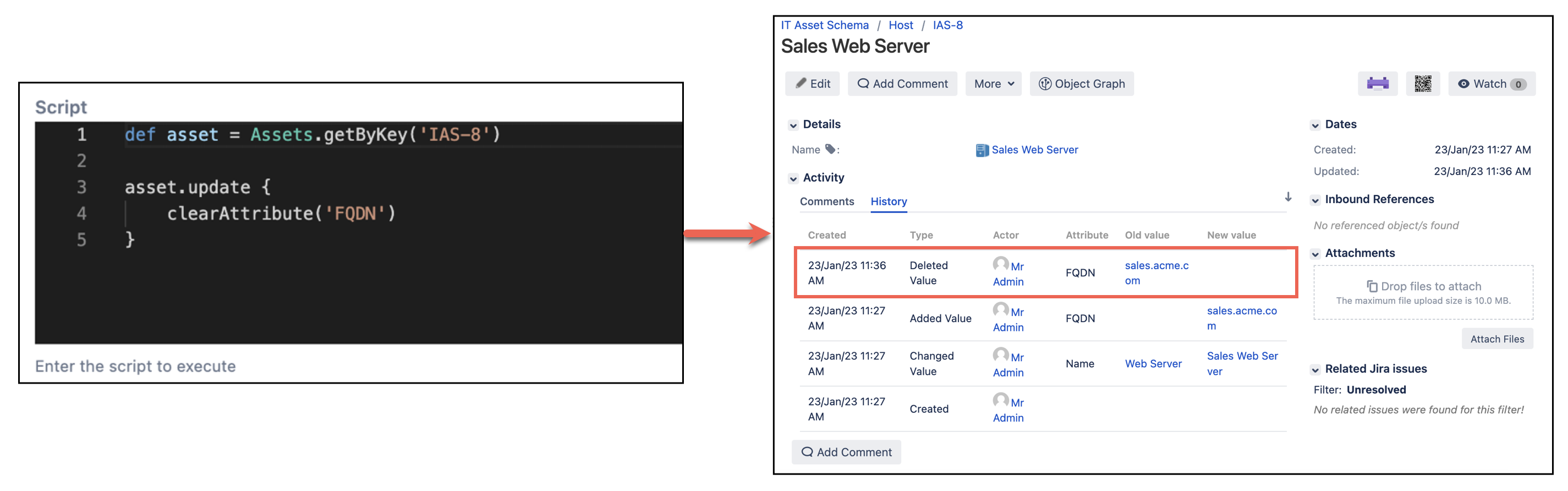This screenshot has width=1568, height=491.
Task: Open IT Asset Schema breadcrumb link
Action: [825, 25]
